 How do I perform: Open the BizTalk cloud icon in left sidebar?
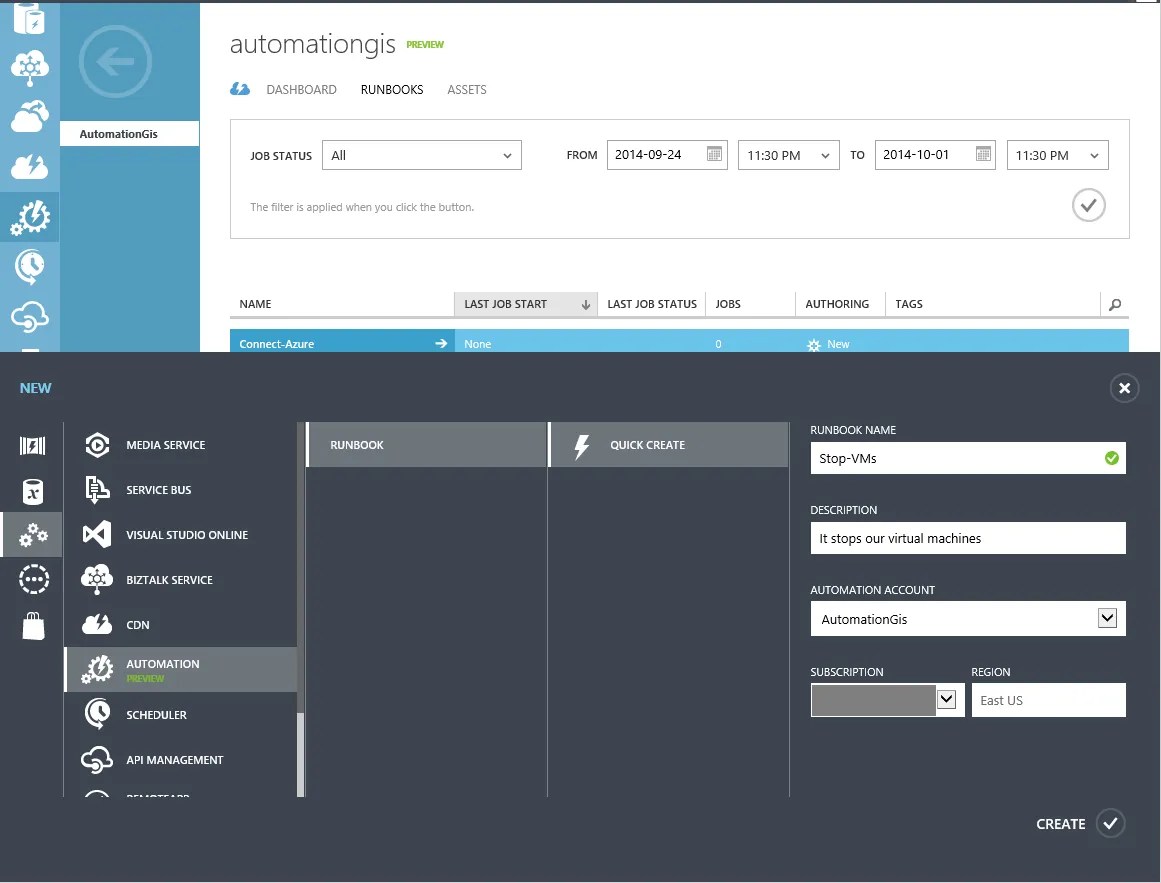[x=30, y=68]
